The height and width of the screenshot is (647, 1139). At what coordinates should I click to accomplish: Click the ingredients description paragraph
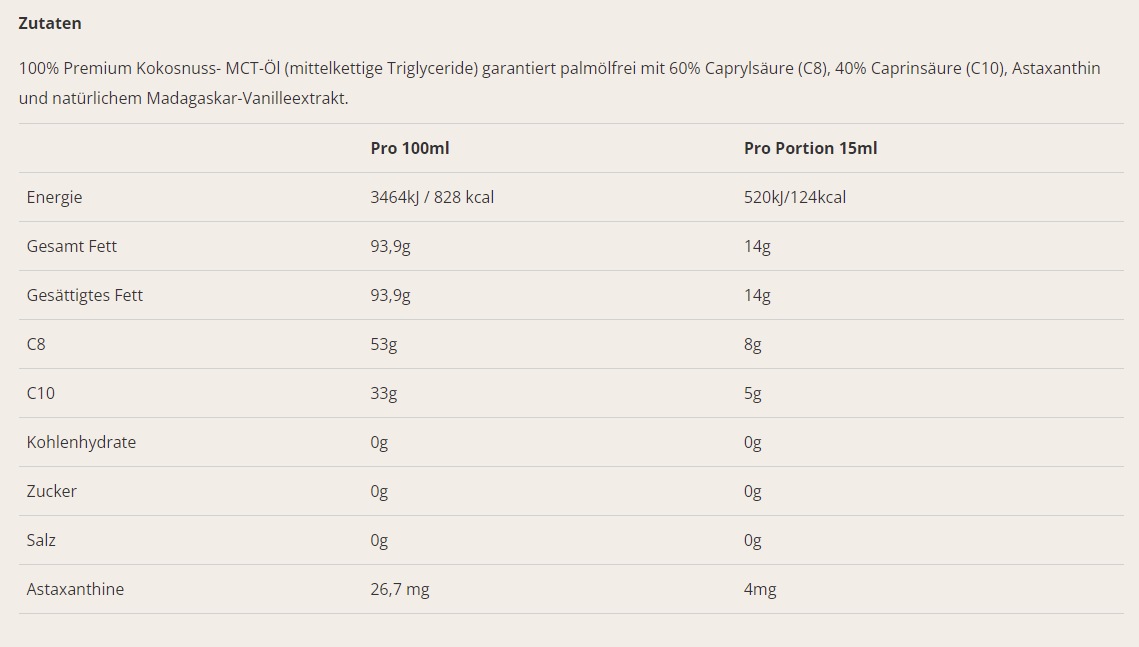tap(559, 83)
